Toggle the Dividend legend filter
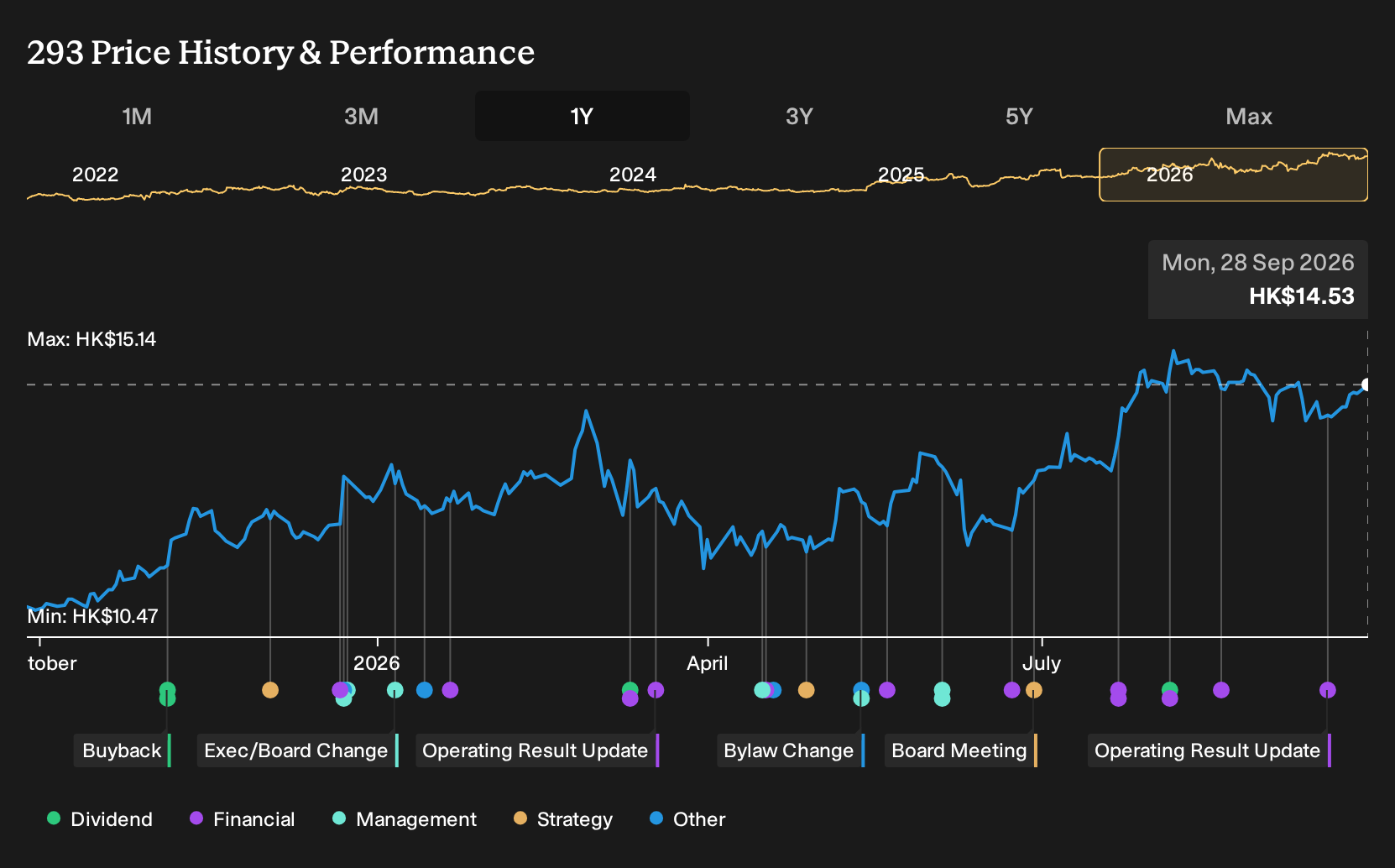 [x=100, y=819]
